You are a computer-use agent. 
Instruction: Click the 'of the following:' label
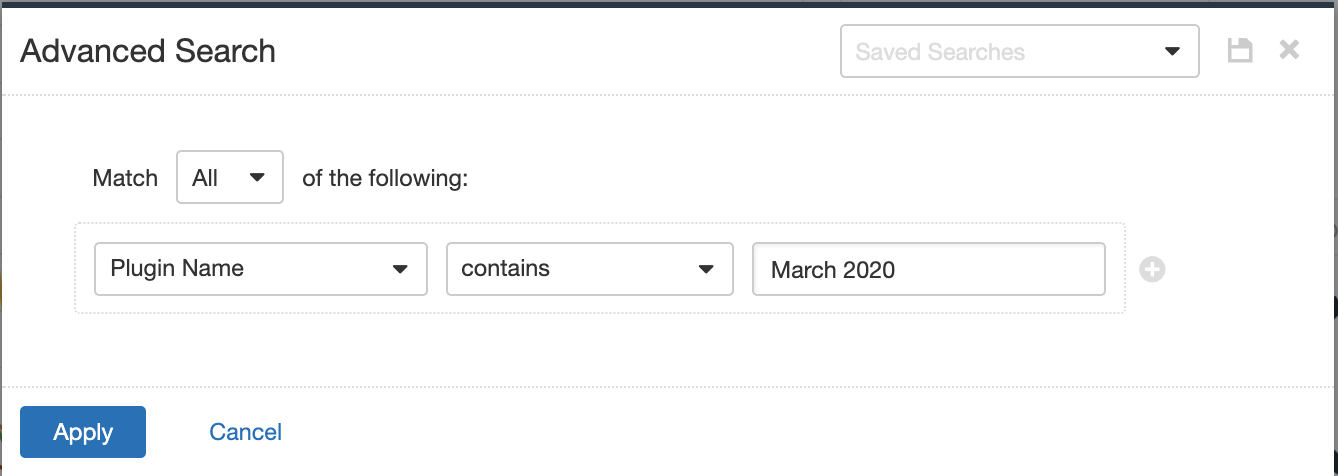pos(385,178)
